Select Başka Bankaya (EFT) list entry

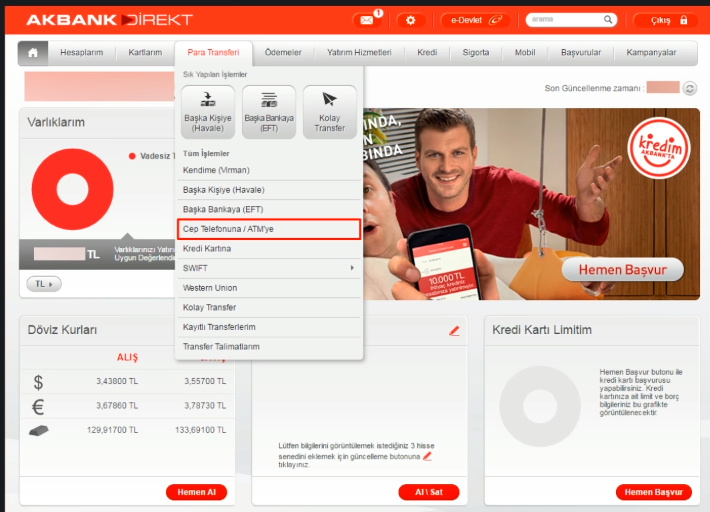269,210
